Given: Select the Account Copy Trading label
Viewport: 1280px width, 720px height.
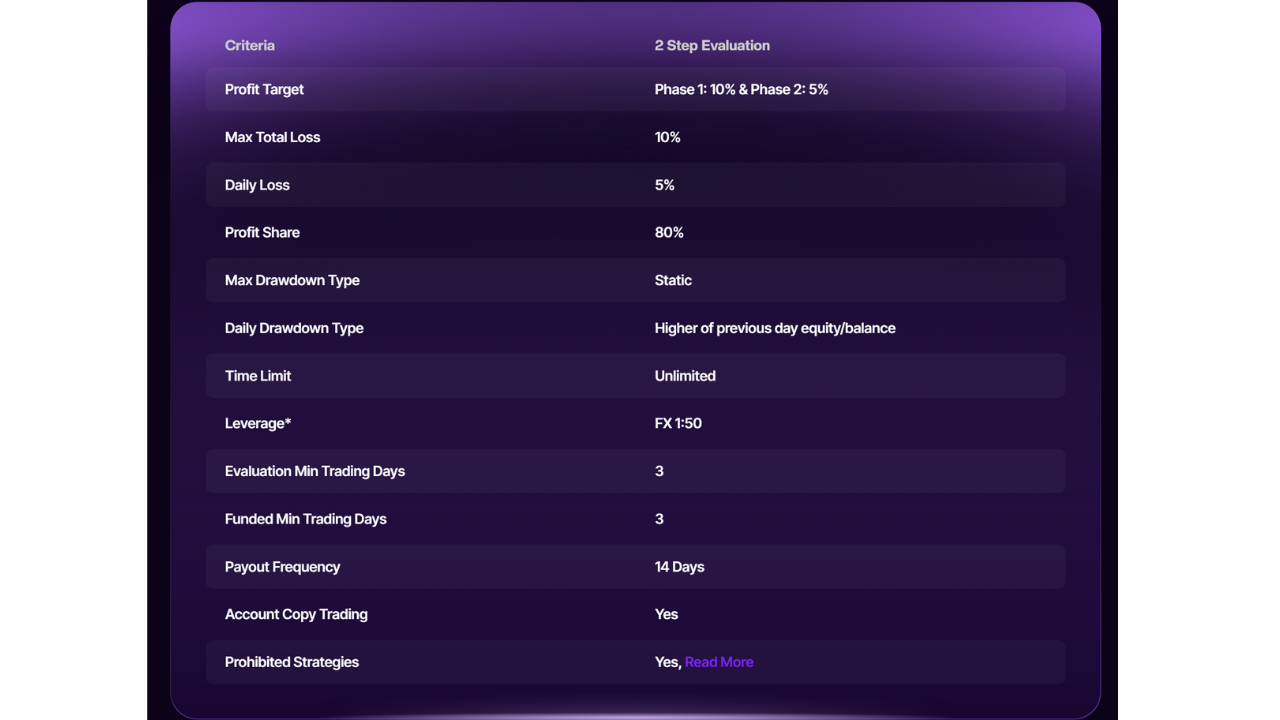Looking at the screenshot, I should 296,614.
